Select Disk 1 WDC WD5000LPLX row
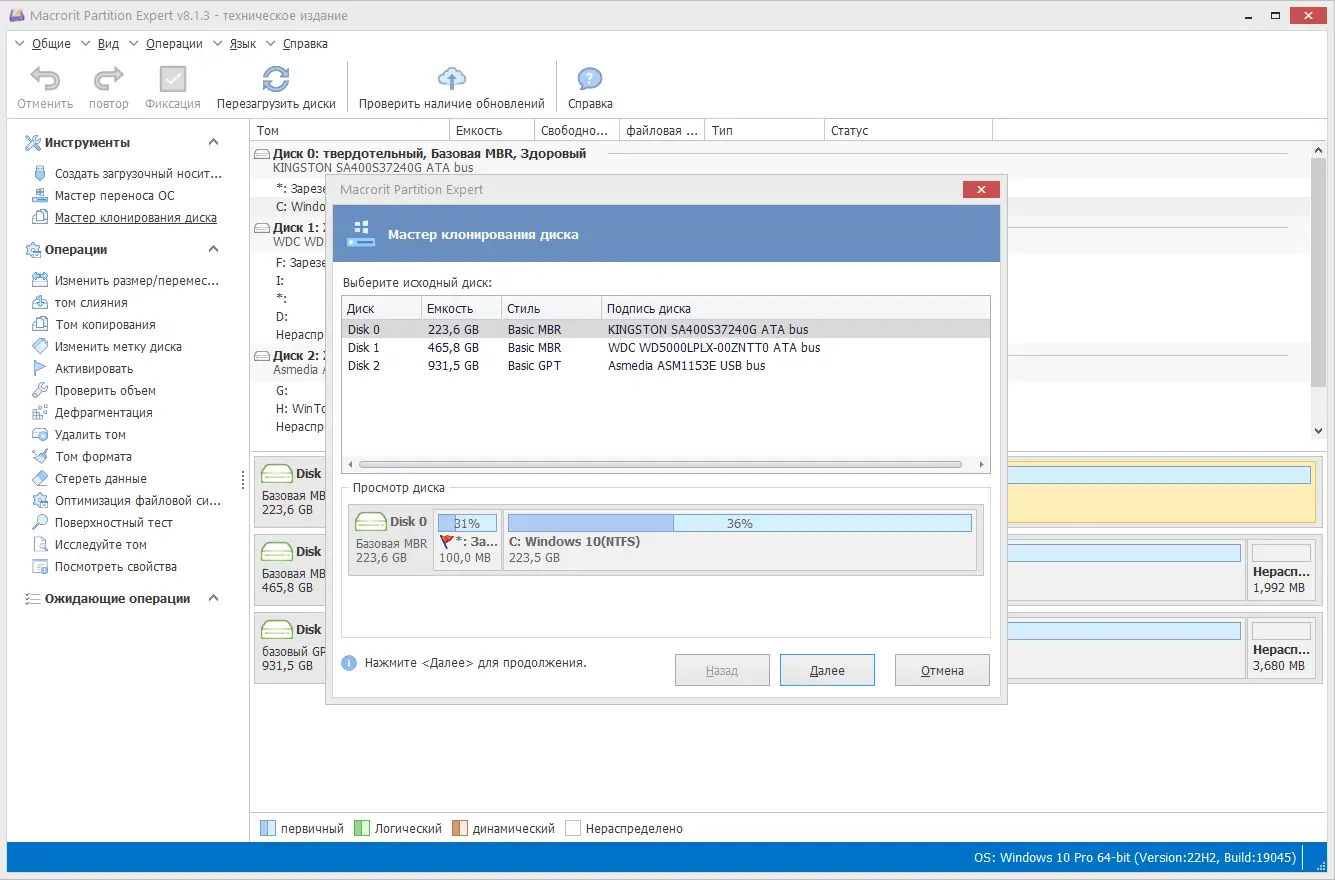 coord(666,348)
